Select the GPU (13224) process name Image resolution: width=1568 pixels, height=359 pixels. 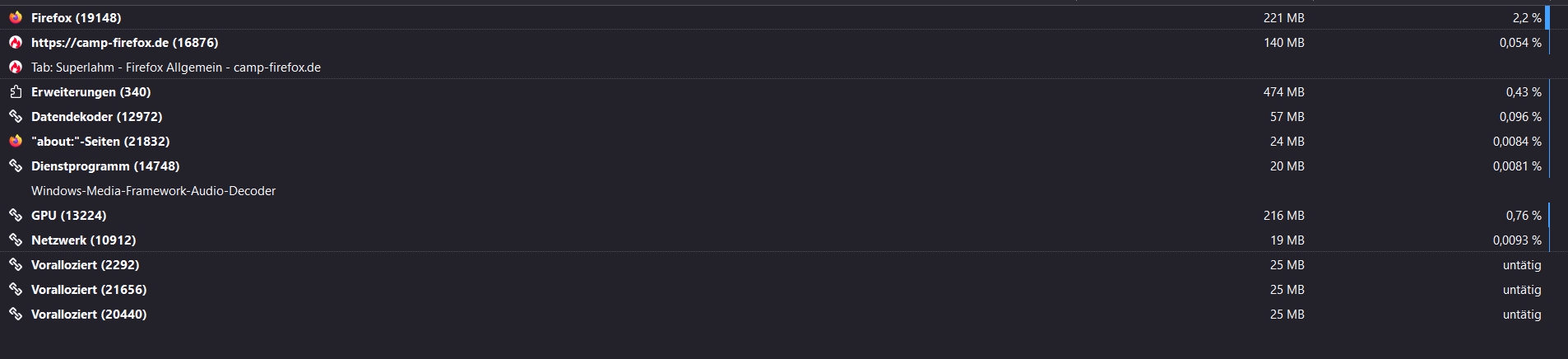pos(68,215)
